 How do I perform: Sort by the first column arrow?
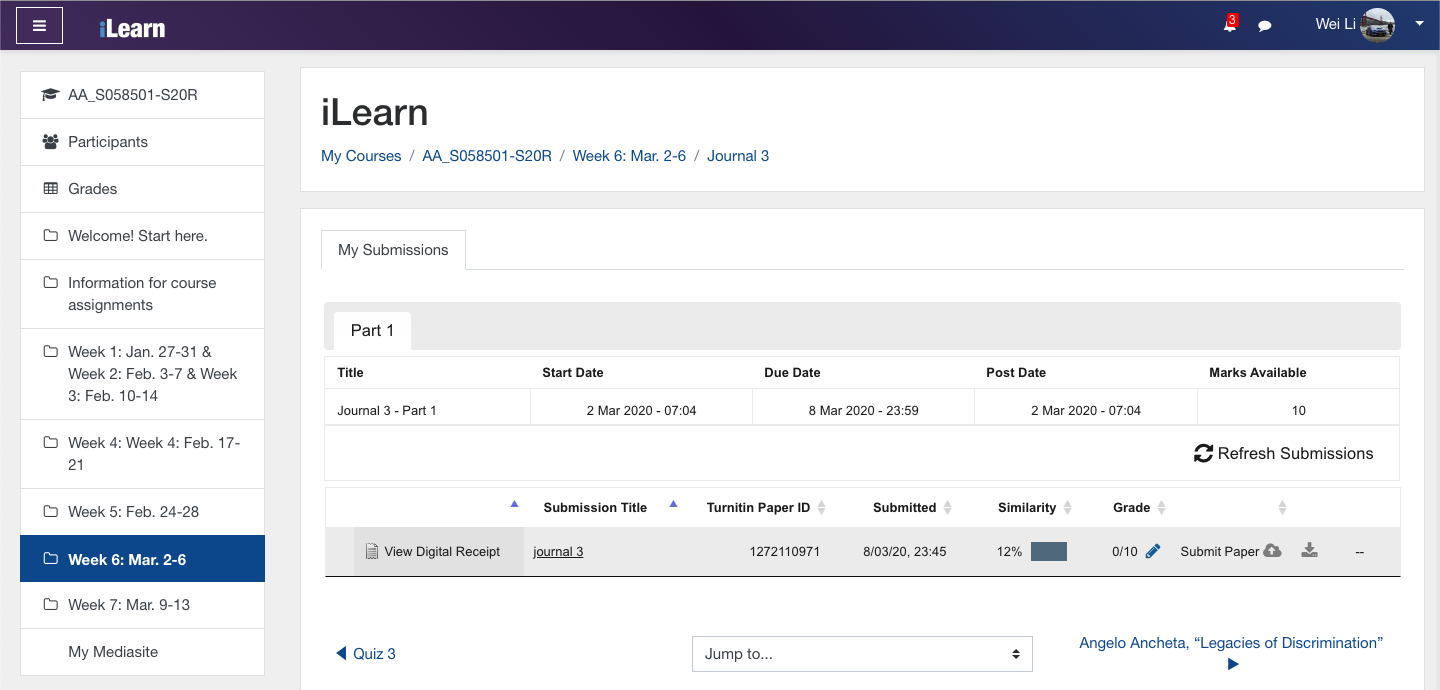514,504
